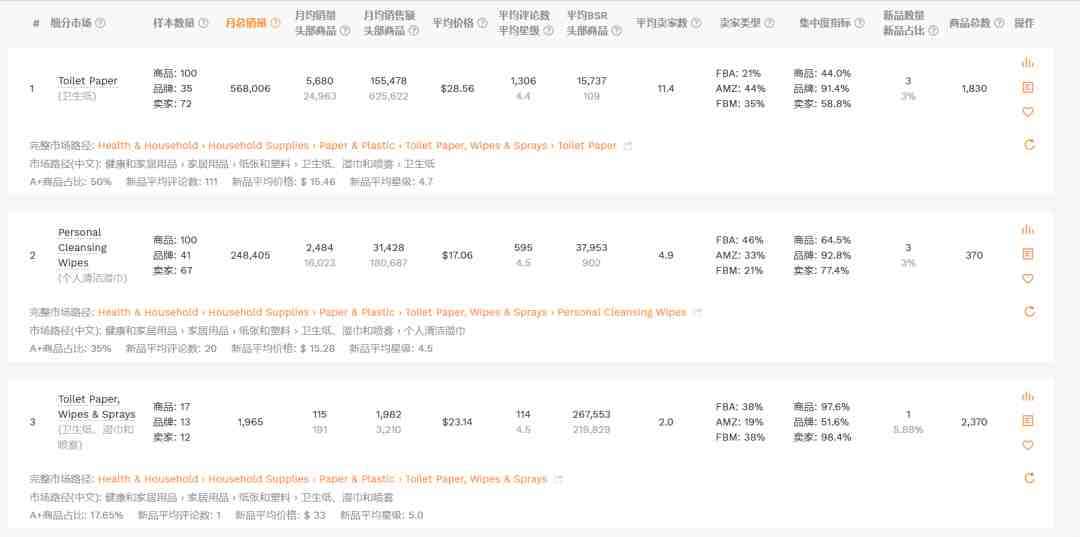Click the help icon beside 平均BSR 头部商品
The height and width of the screenshot is (537, 1080).
coord(616,30)
